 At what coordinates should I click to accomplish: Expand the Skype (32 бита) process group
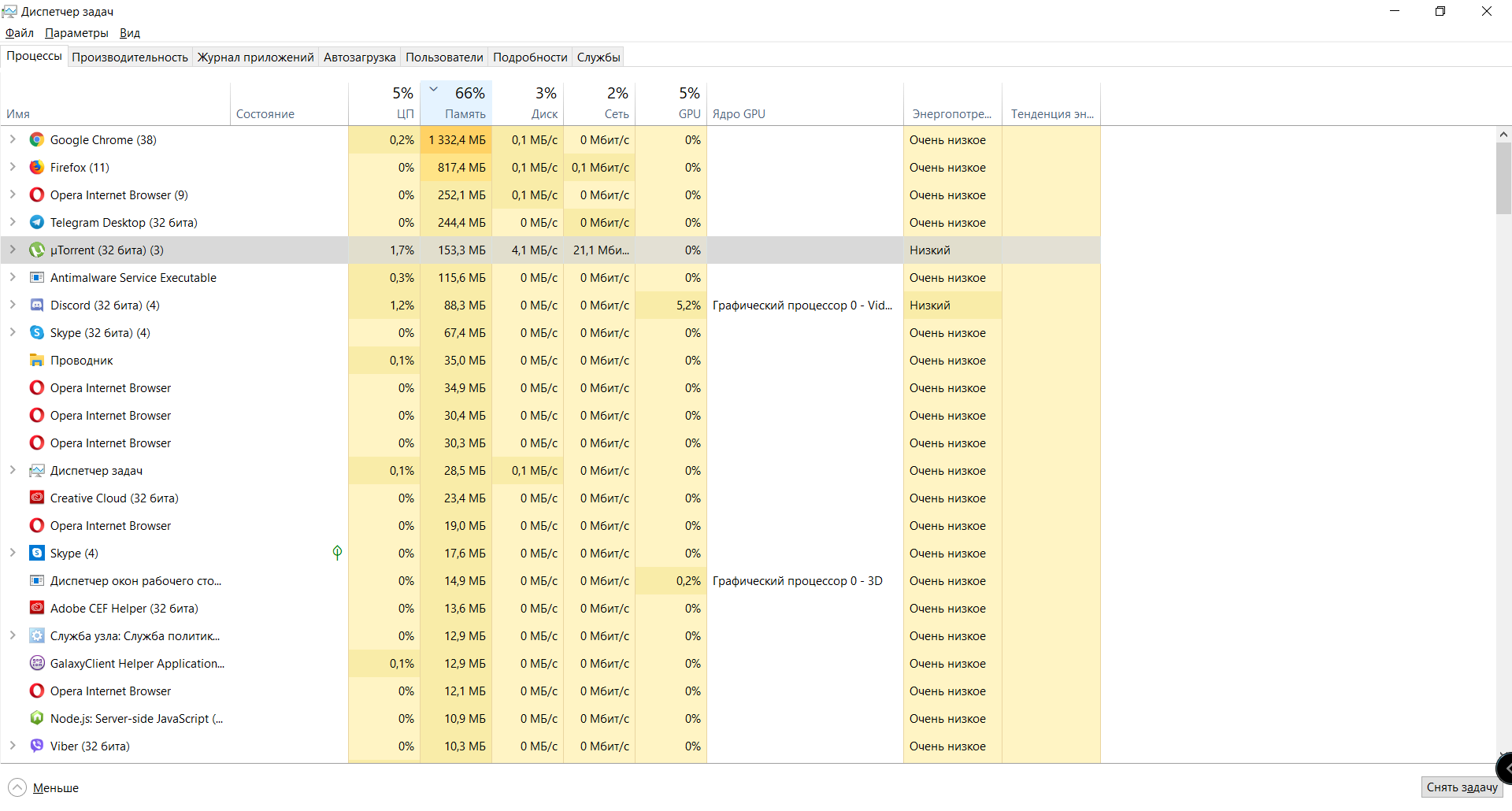(13, 333)
